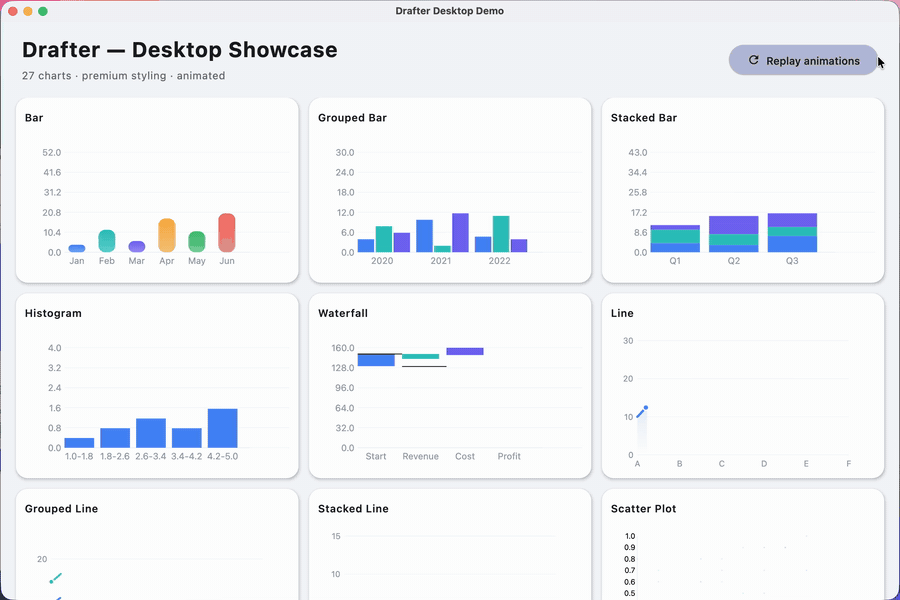Click the "30.0" value on the Grouped Bar axis
Image resolution: width=900 pixels, height=600 pixels.
point(345,153)
